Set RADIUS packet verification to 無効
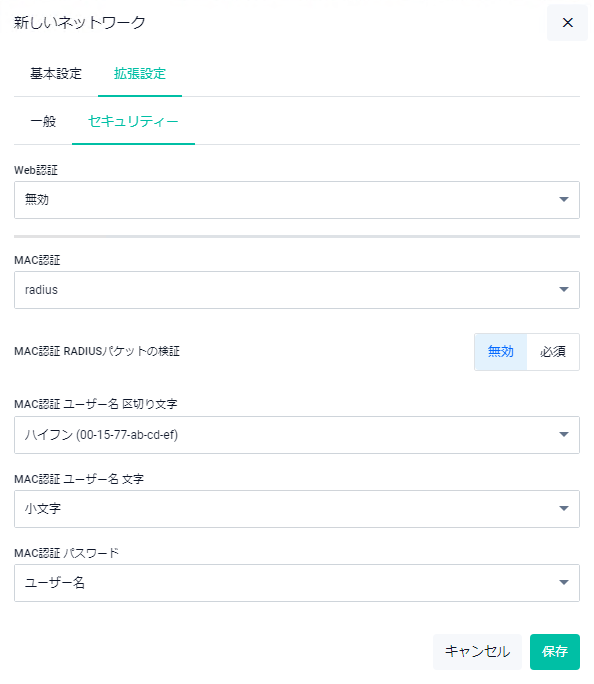This screenshot has width=594, height=684. 501,352
